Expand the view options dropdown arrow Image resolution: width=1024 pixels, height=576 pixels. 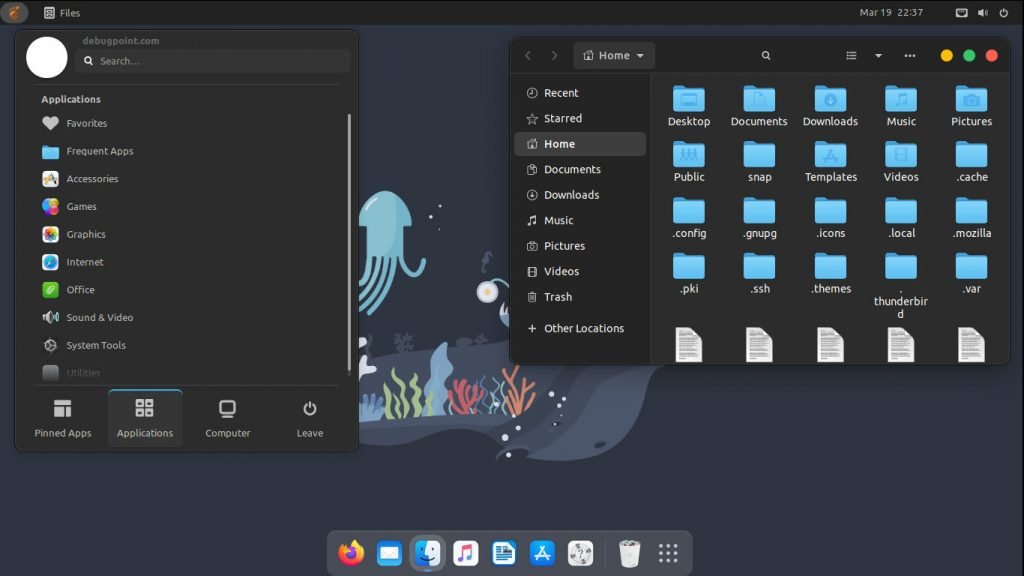point(877,55)
